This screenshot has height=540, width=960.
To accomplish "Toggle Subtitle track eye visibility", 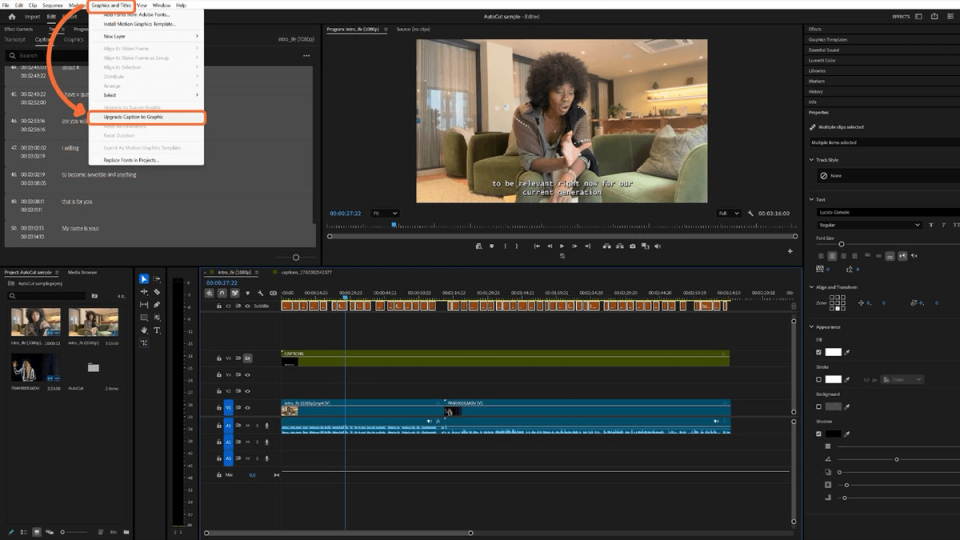I will coord(247,306).
